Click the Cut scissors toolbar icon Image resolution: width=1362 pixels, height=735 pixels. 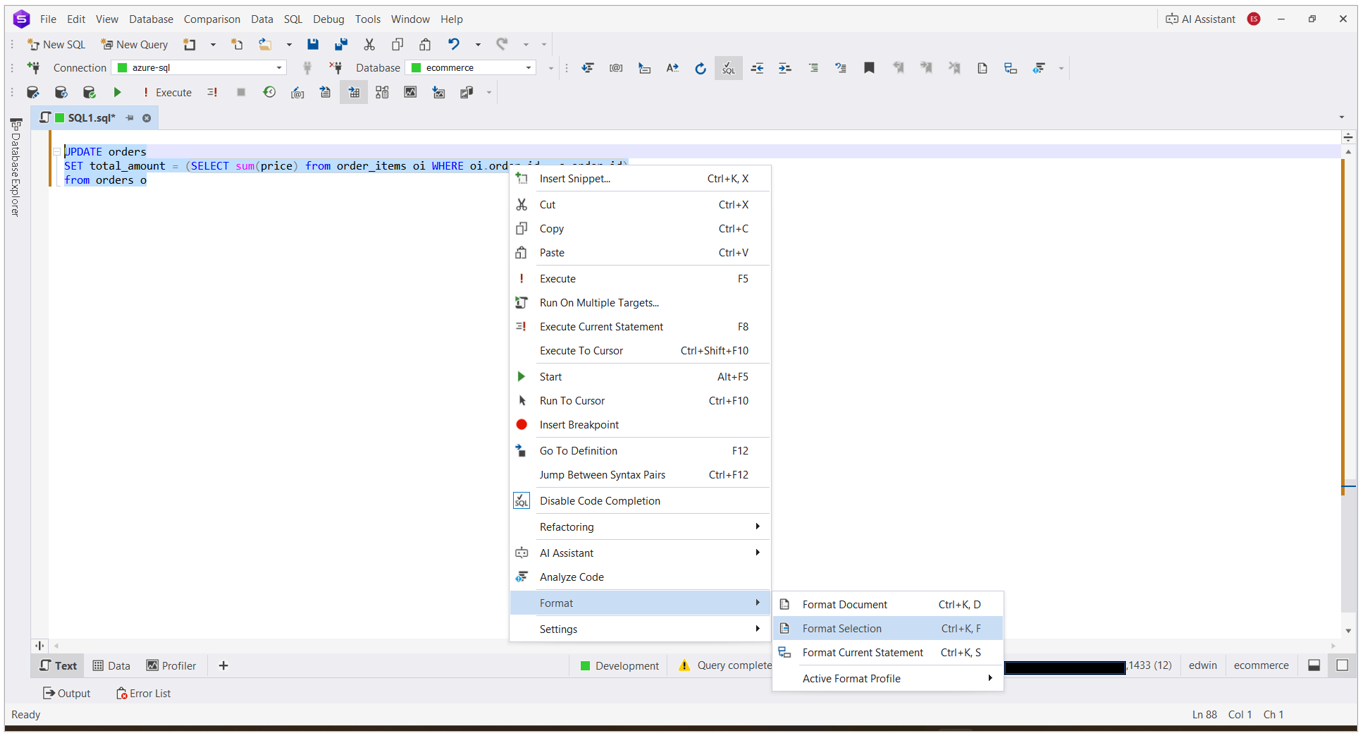pos(369,44)
